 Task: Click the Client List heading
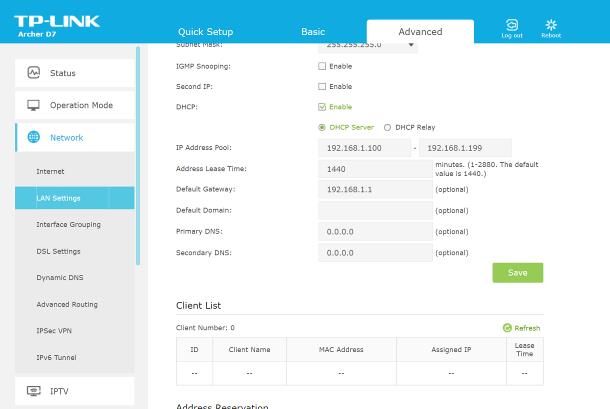tap(198, 305)
